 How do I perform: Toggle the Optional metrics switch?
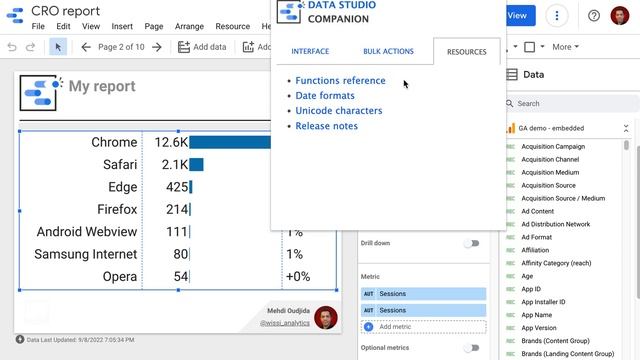(471, 348)
